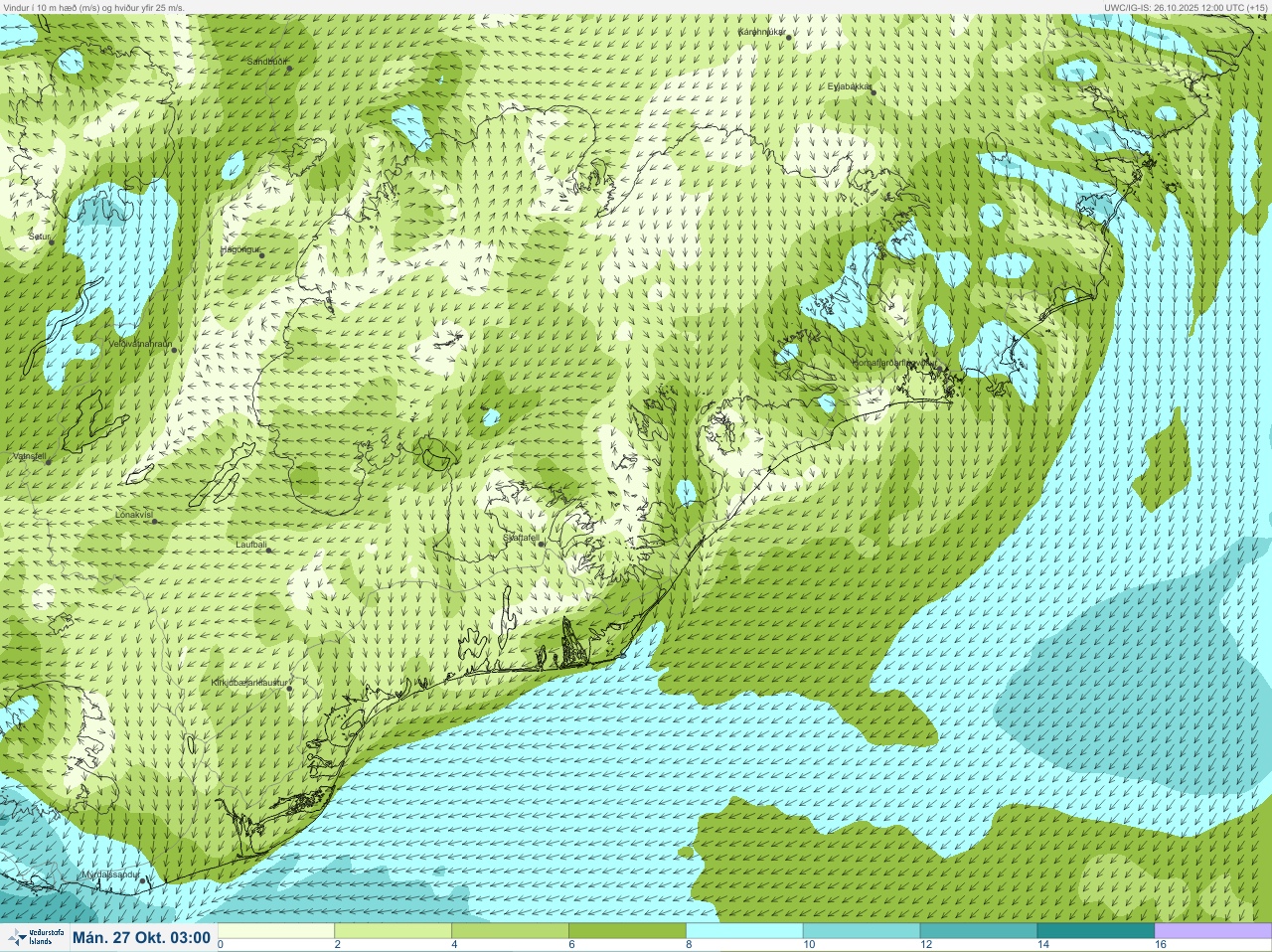1272x952 pixels.
Task: Select the 8–10 m/s light cyan legend swatch
Action: (745, 931)
